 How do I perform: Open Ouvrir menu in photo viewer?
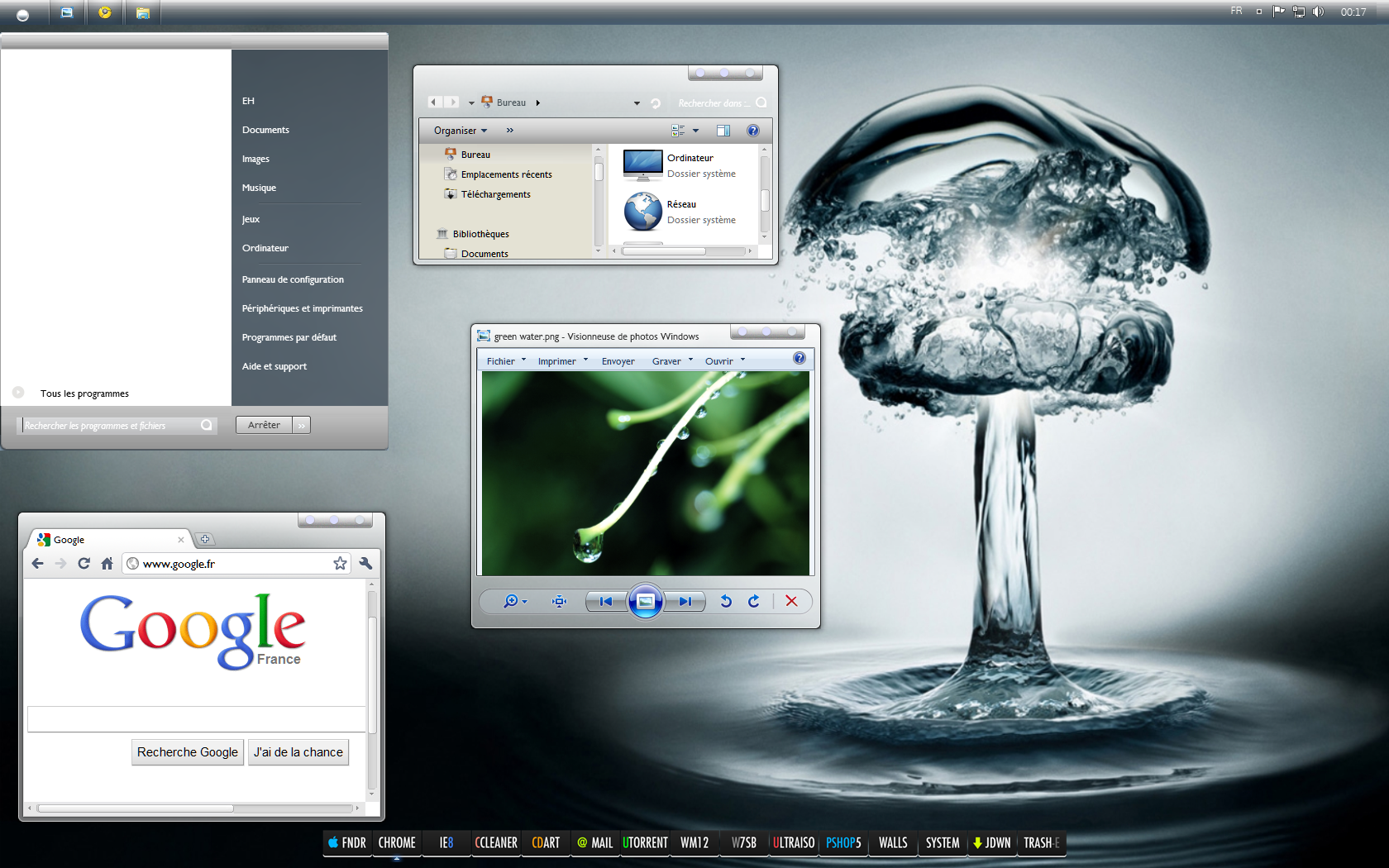(x=725, y=361)
